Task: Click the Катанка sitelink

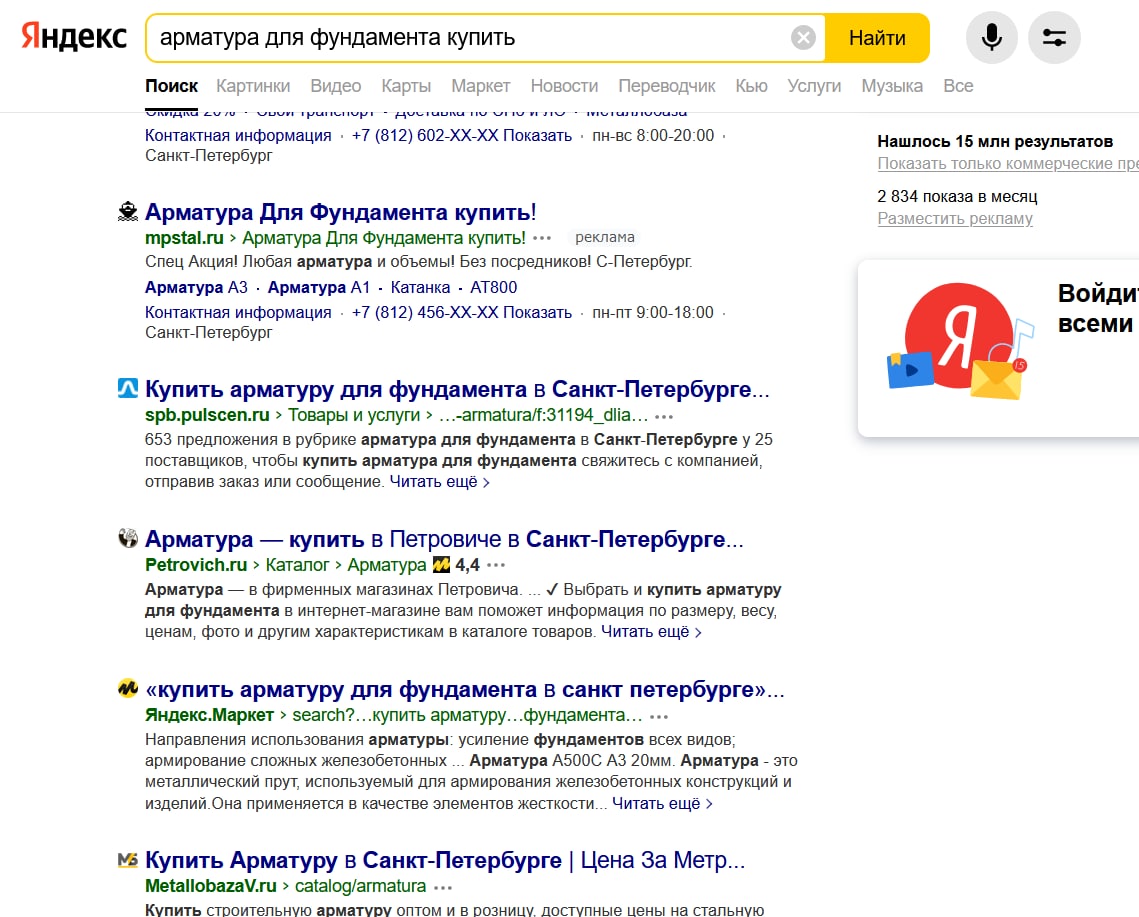Action: point(420,287)
